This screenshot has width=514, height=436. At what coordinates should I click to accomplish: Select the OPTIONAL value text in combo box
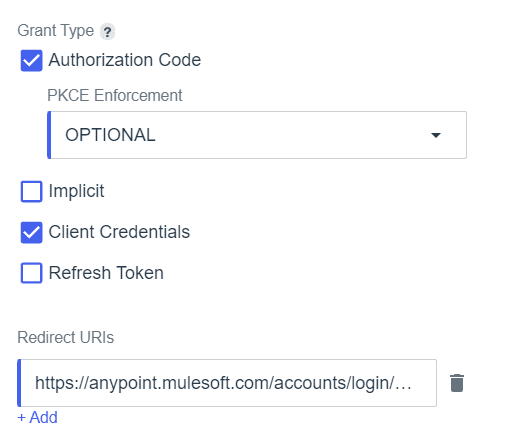pyautogui.click(x=110, y=135)
